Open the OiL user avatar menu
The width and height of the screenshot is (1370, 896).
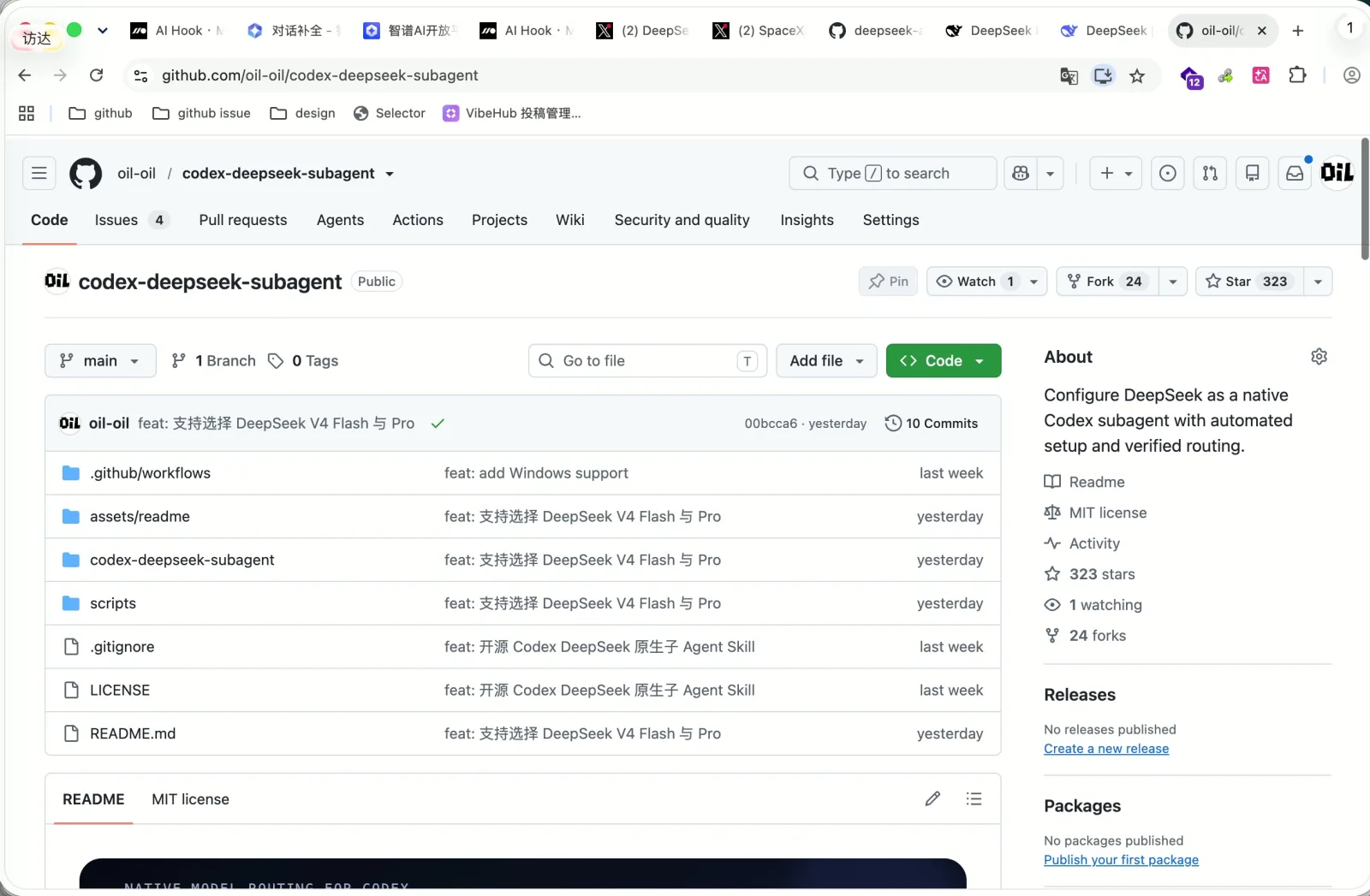click(1337, 173)
